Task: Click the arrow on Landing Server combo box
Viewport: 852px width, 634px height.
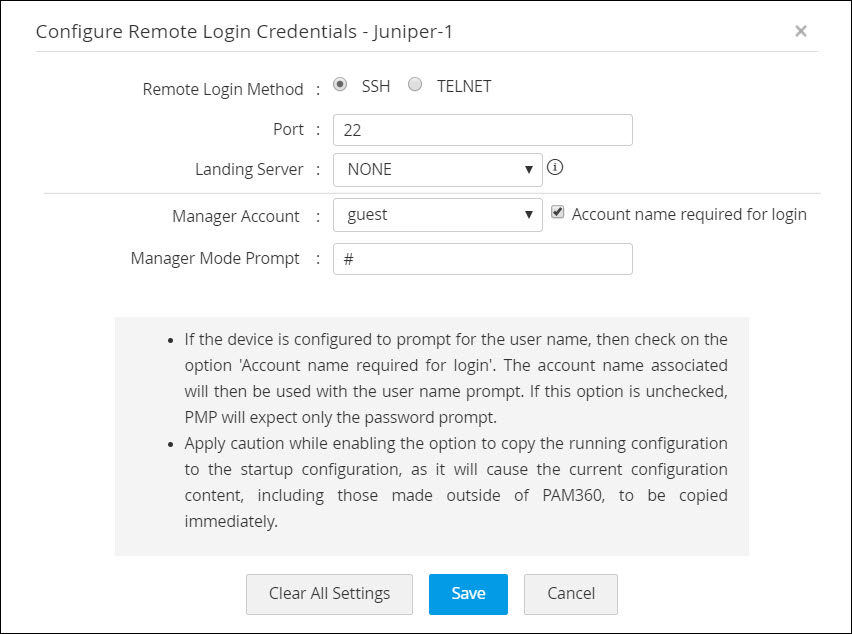Action: click(x=529, y=170)
